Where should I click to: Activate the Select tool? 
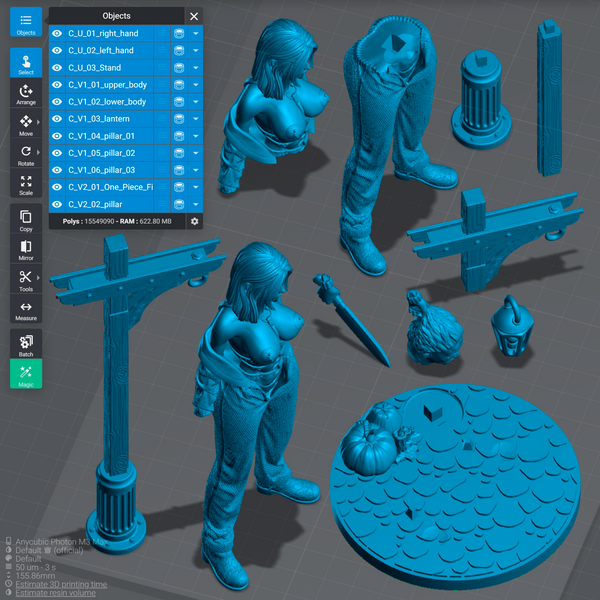26,62
